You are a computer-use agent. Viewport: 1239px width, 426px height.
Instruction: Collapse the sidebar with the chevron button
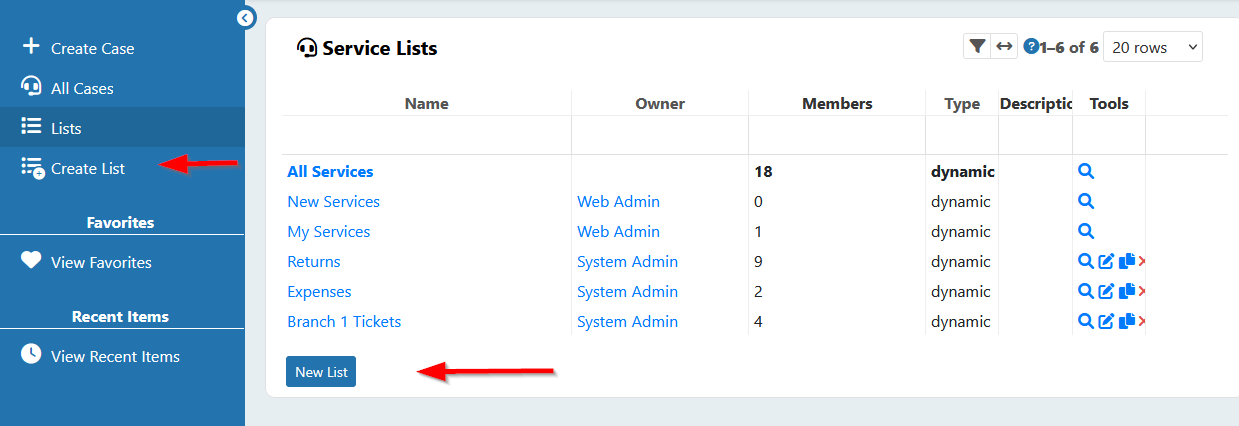click(246, 17)
